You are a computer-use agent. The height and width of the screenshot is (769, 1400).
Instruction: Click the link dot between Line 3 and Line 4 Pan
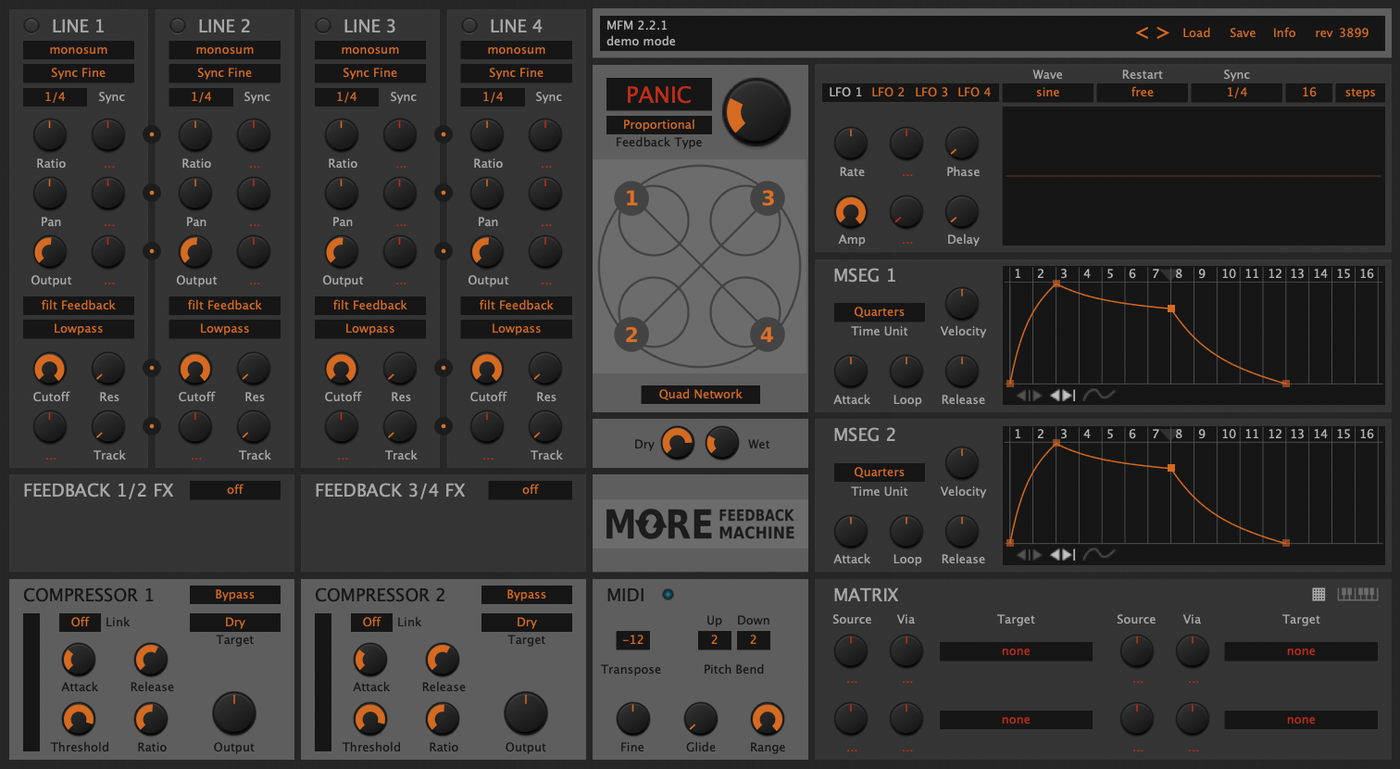click(x=444, y=192)
